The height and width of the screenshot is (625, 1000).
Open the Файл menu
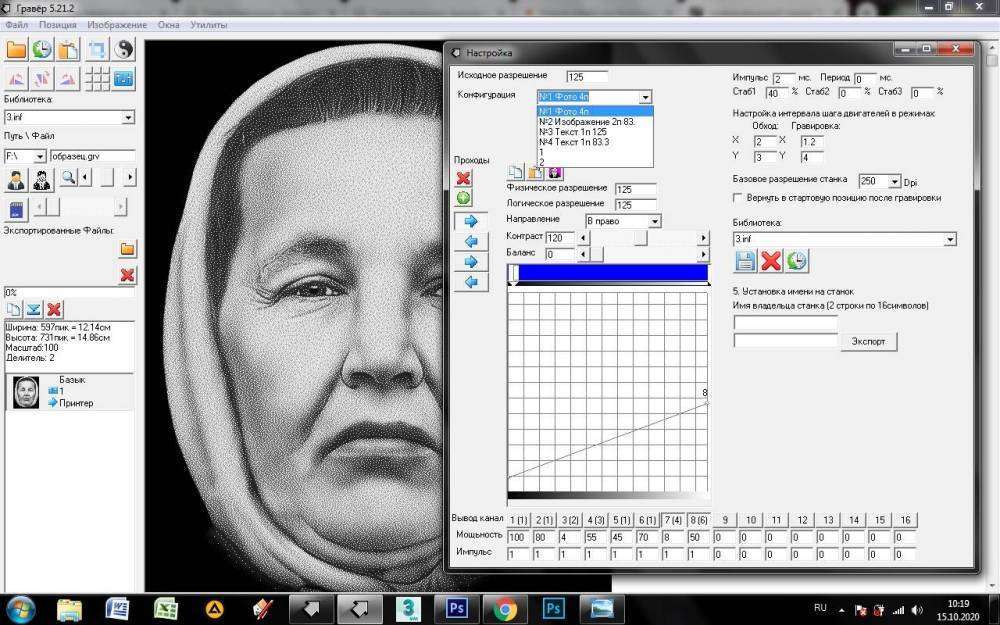click(16, 23)
